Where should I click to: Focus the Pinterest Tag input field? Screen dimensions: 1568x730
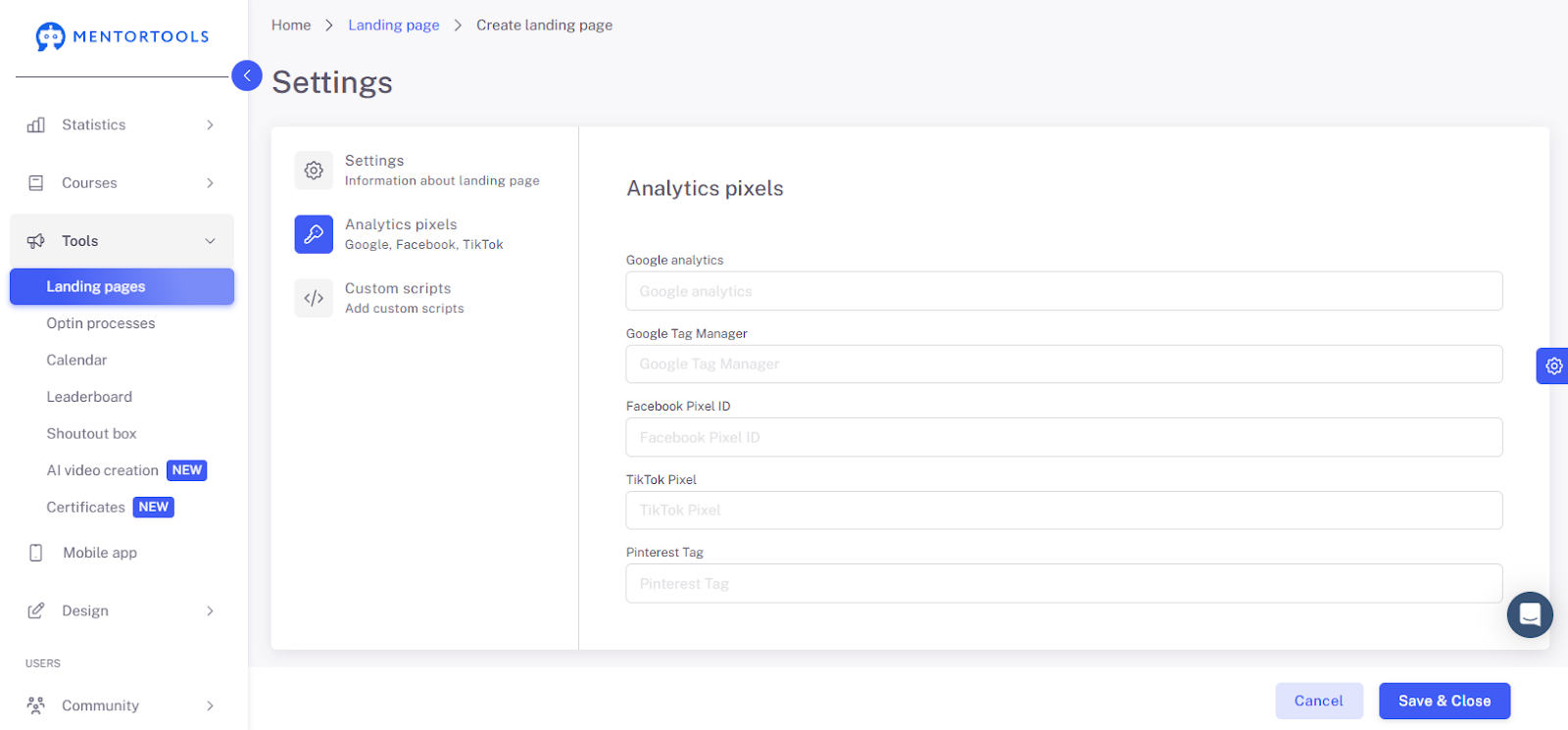pyautogui.click(x=1064, y=583)
